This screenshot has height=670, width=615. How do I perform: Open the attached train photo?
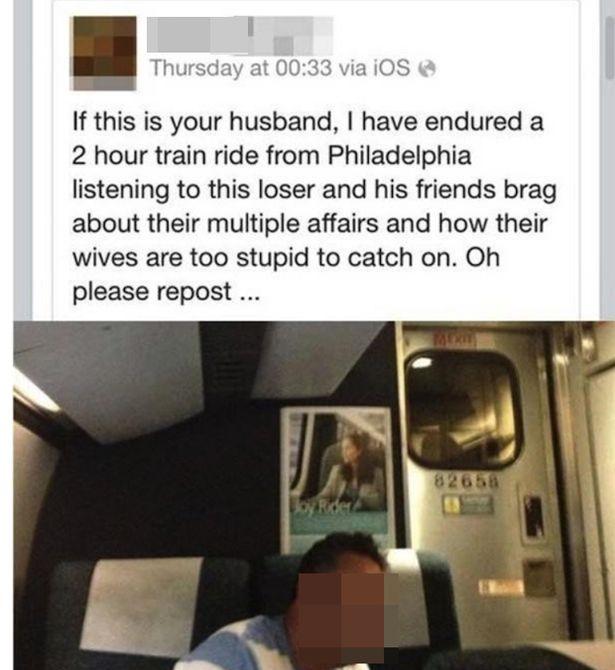(314, 495)
